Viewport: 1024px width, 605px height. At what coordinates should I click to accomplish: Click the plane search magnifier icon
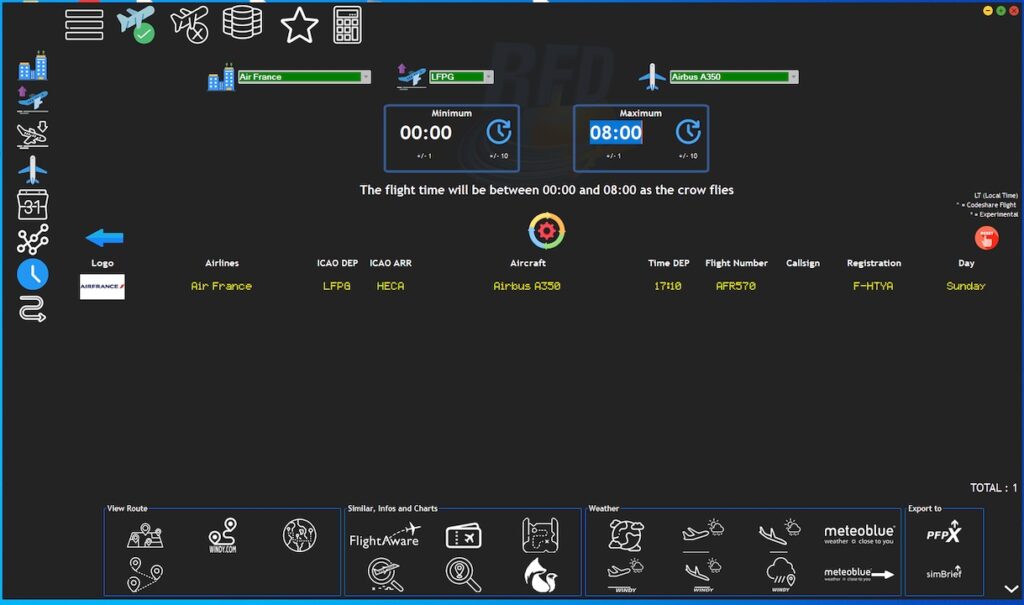point(385,575)
